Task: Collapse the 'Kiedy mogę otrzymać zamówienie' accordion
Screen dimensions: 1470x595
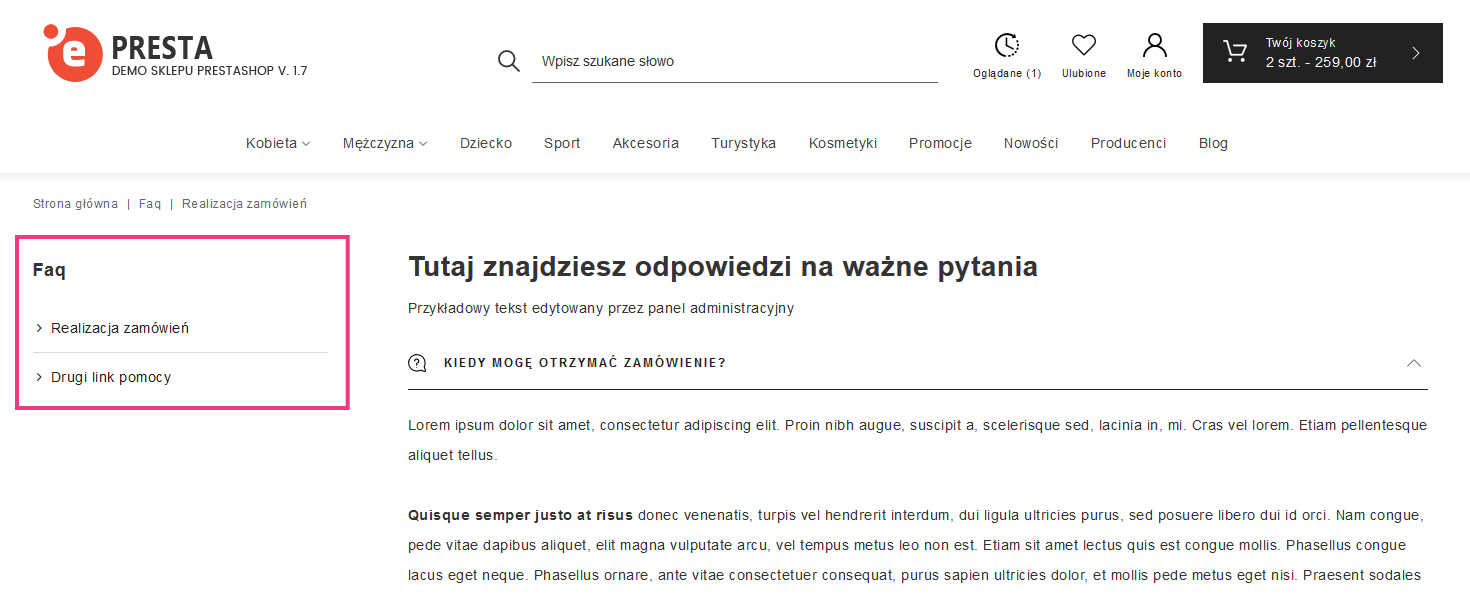Action: (1413, 363)
